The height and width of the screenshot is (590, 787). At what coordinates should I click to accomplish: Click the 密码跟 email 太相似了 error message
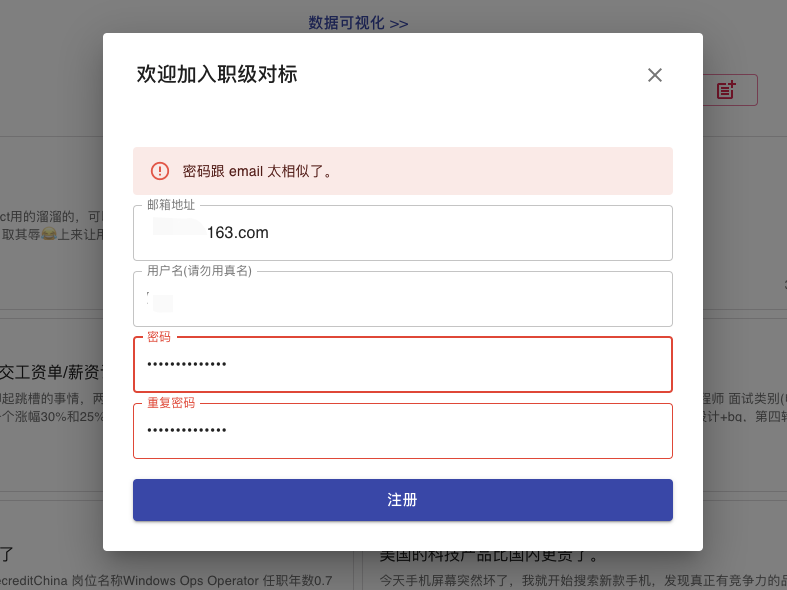pyautogui.click(x=258, y=171)
